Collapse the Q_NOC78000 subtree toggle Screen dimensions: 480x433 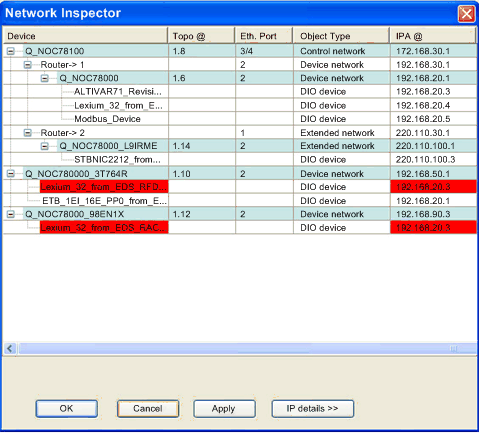click(x=44, y=78)
